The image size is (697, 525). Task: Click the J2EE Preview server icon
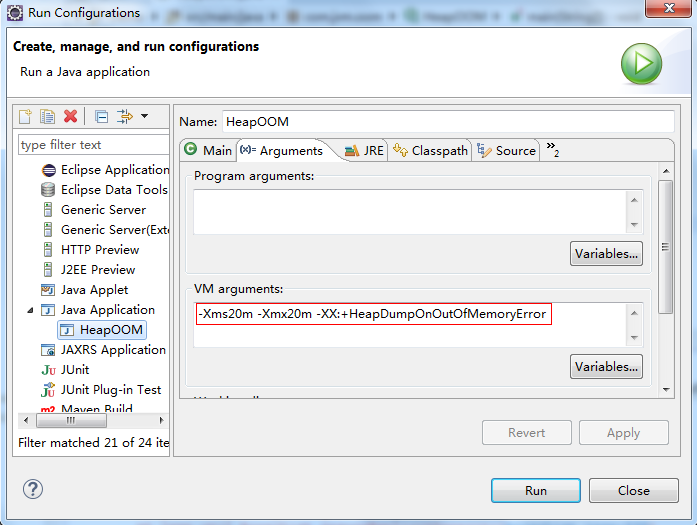tap(48, 269)
